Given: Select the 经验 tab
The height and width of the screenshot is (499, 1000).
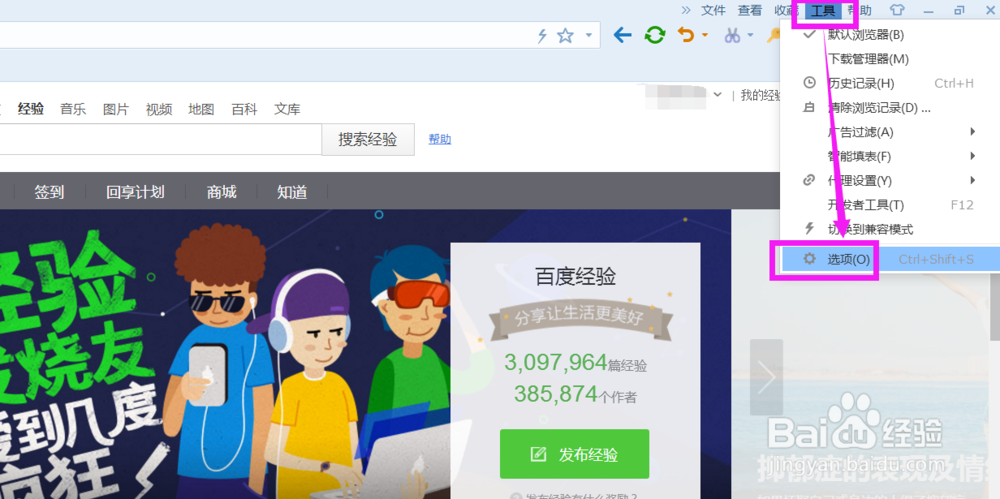Looking at the screenshot, I should [x=31, y=108].
